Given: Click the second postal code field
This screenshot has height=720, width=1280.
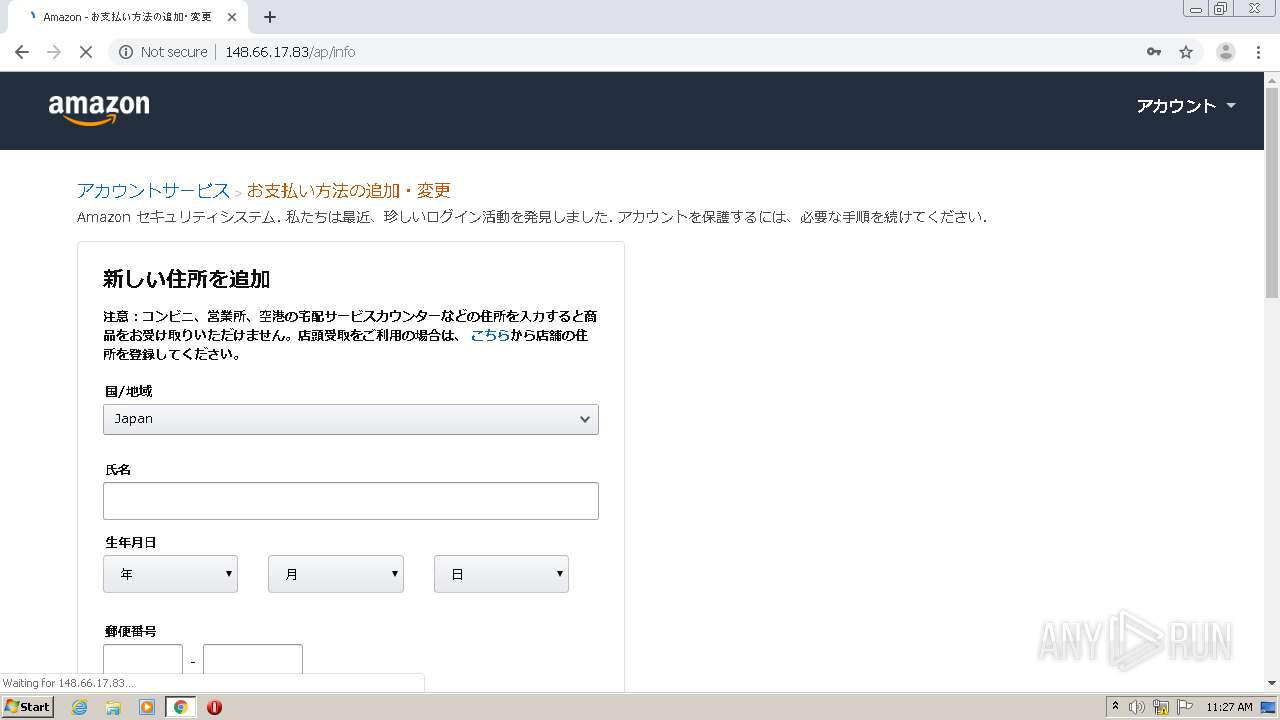Looking at the screenshot, I should (x=253, y=662).
